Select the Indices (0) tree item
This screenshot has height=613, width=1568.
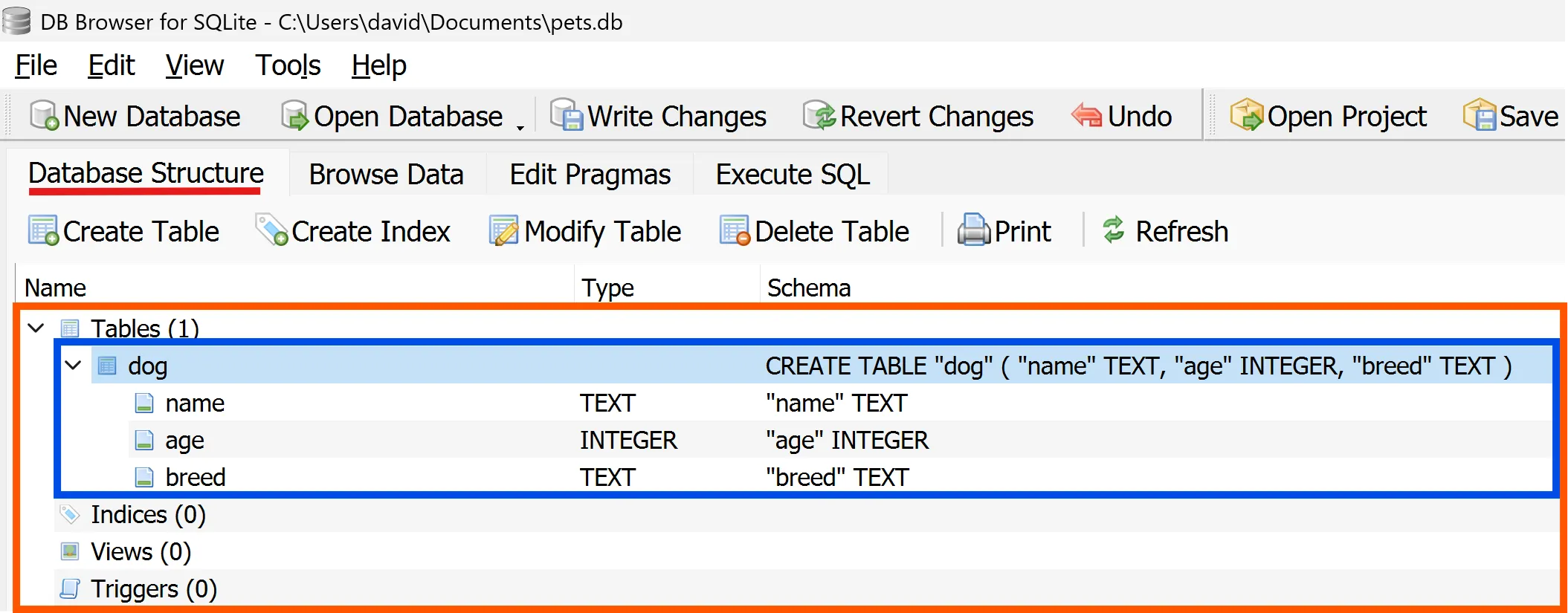(148, 514)
